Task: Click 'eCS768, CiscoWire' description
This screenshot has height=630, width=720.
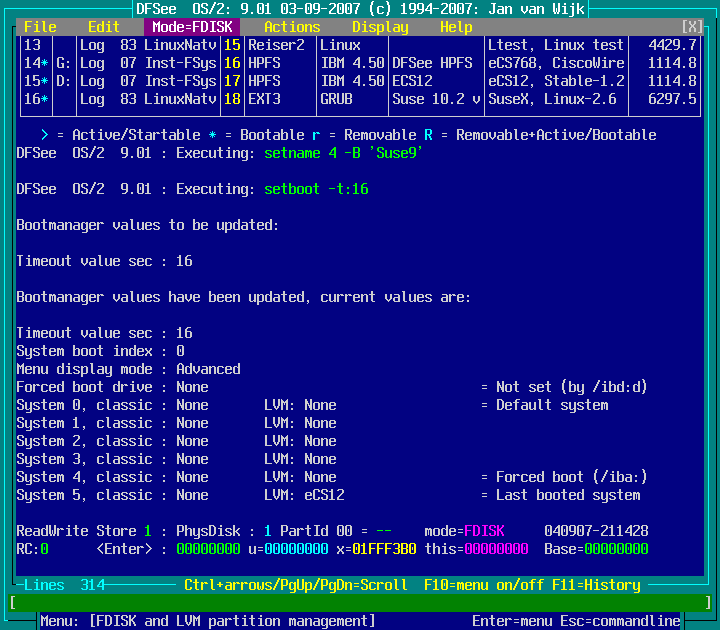Action: [x=556, y=63]
